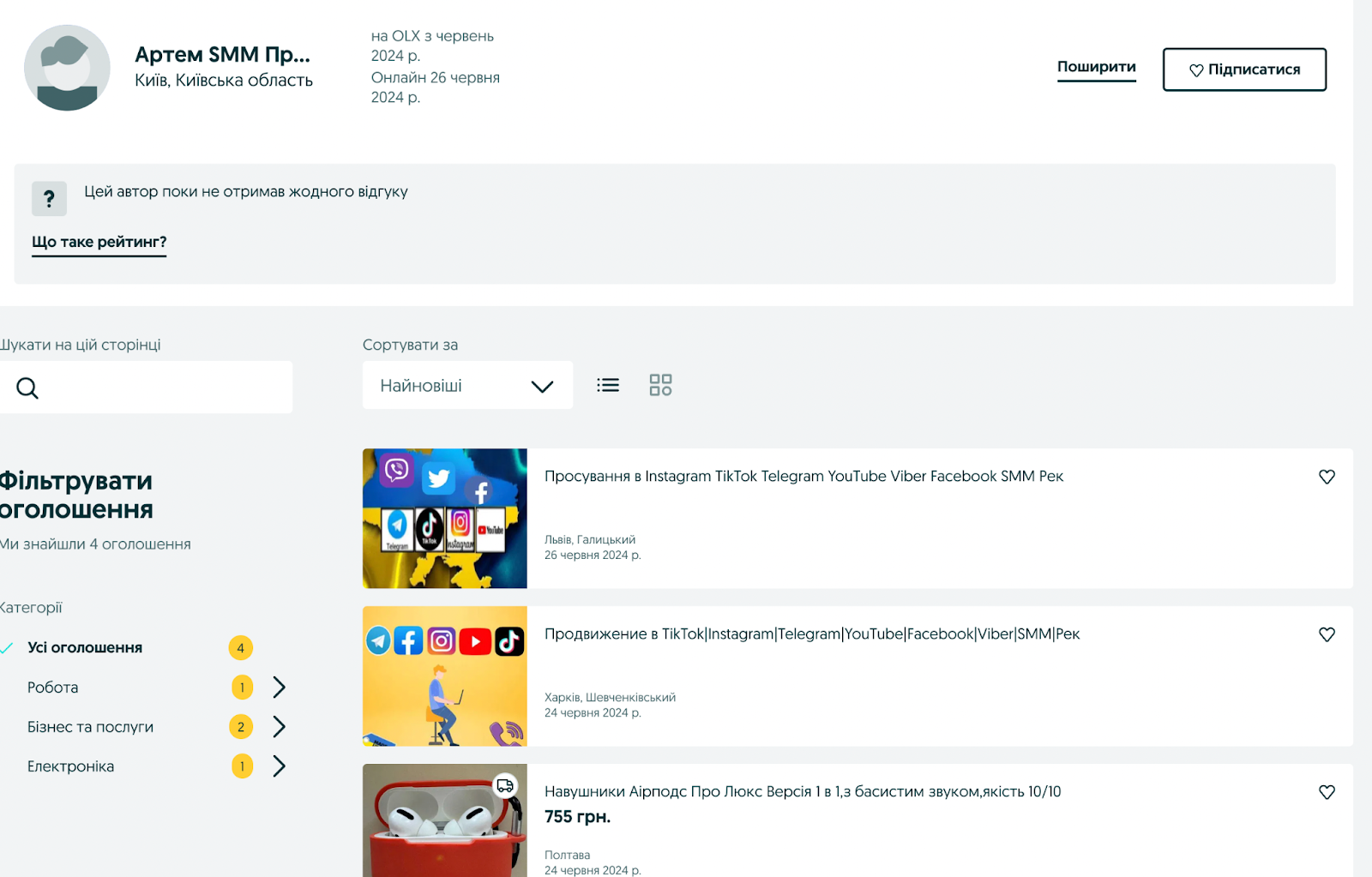Open the Що таке рейтинг? link

coord(99,243)
